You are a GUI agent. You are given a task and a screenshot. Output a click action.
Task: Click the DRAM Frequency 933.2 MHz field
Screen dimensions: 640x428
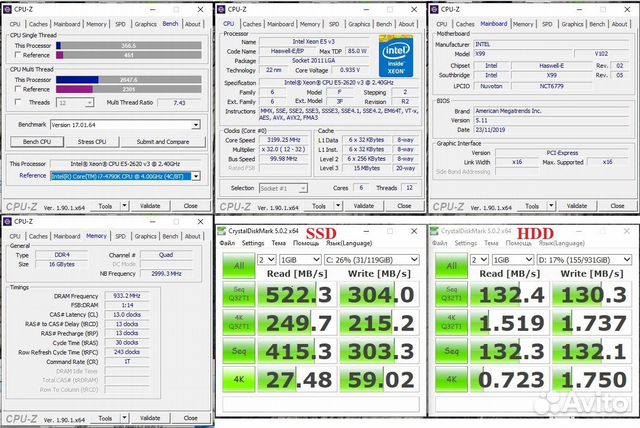(x=127, y=296)
